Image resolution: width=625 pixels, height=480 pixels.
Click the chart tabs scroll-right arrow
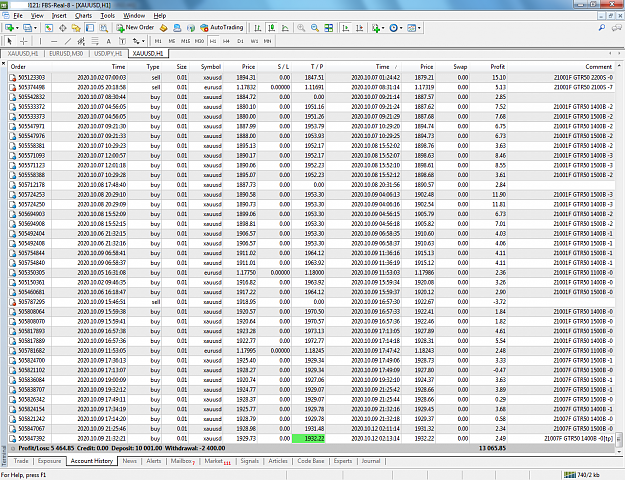[619, 53]
